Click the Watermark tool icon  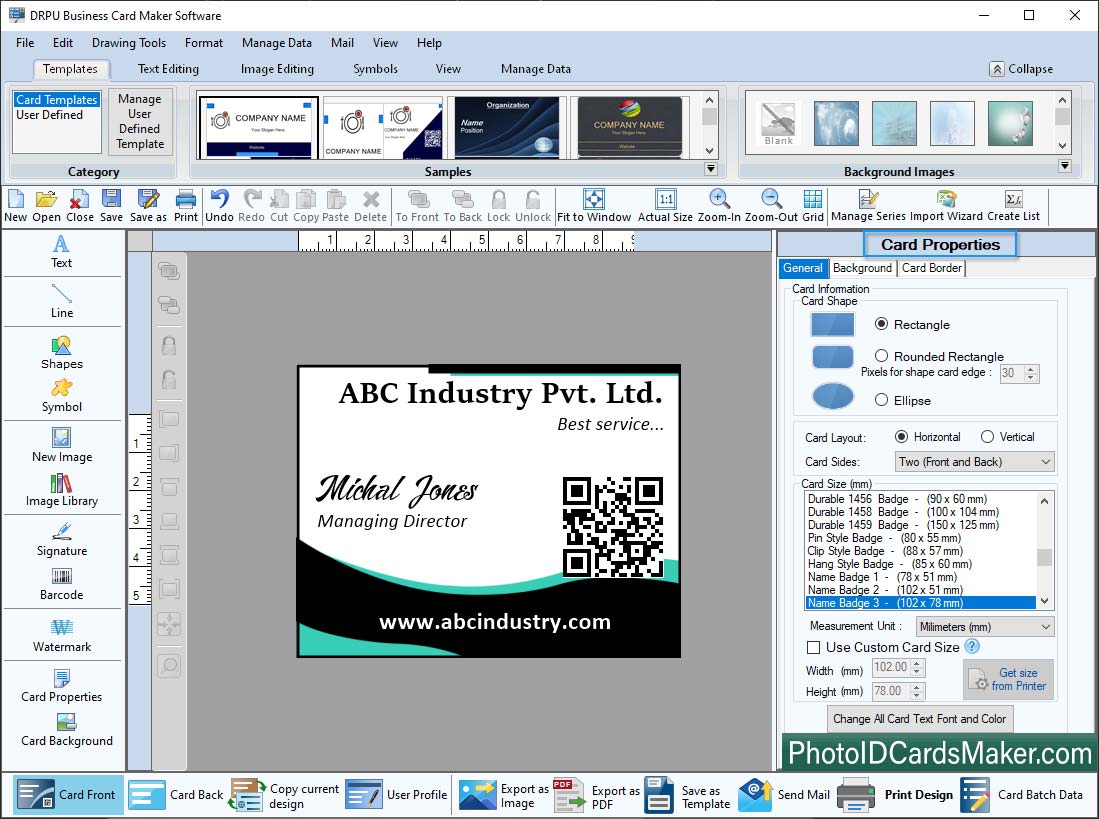61,634
